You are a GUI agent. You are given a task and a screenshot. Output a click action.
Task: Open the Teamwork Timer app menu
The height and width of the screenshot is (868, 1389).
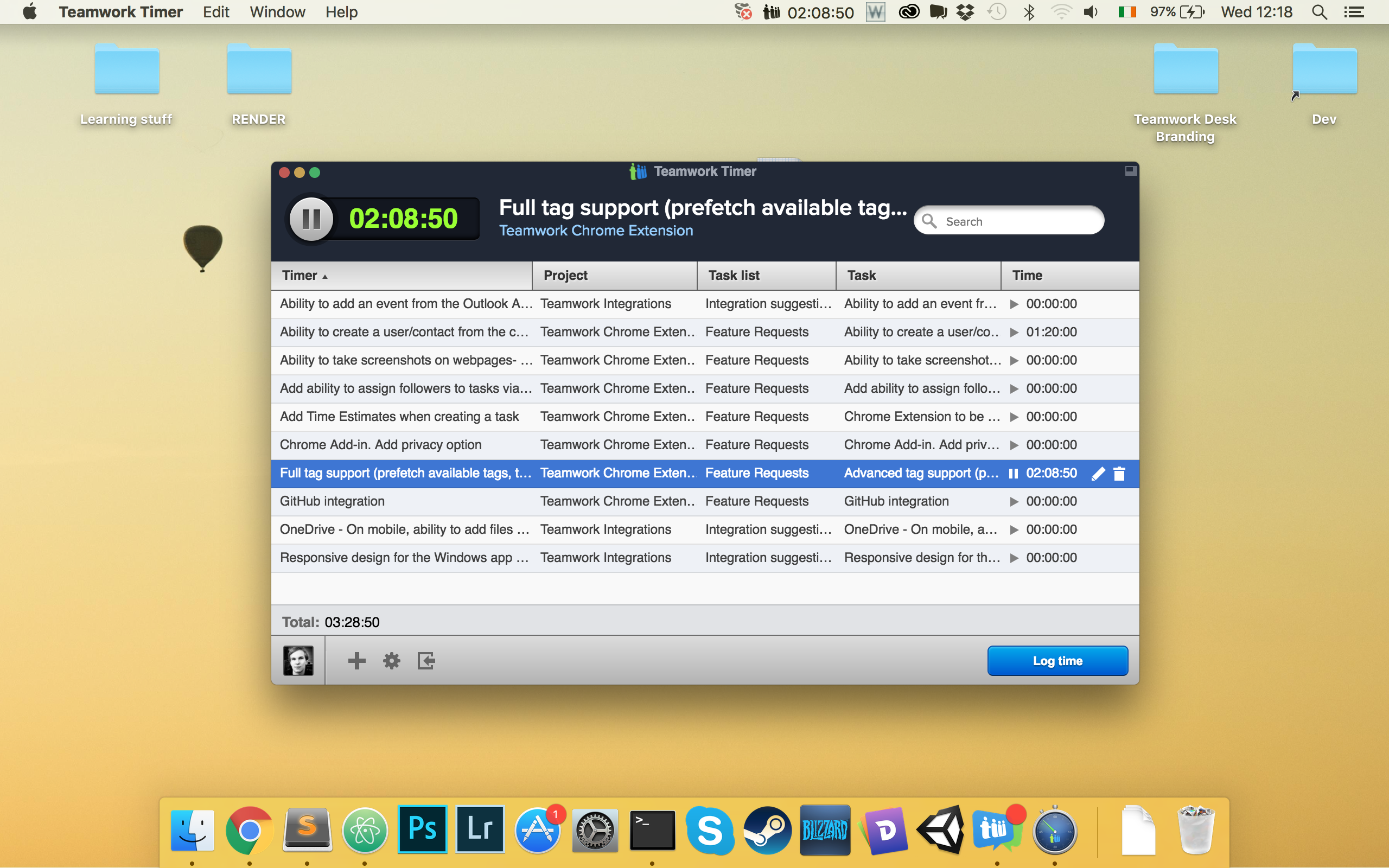pos(120,12)
